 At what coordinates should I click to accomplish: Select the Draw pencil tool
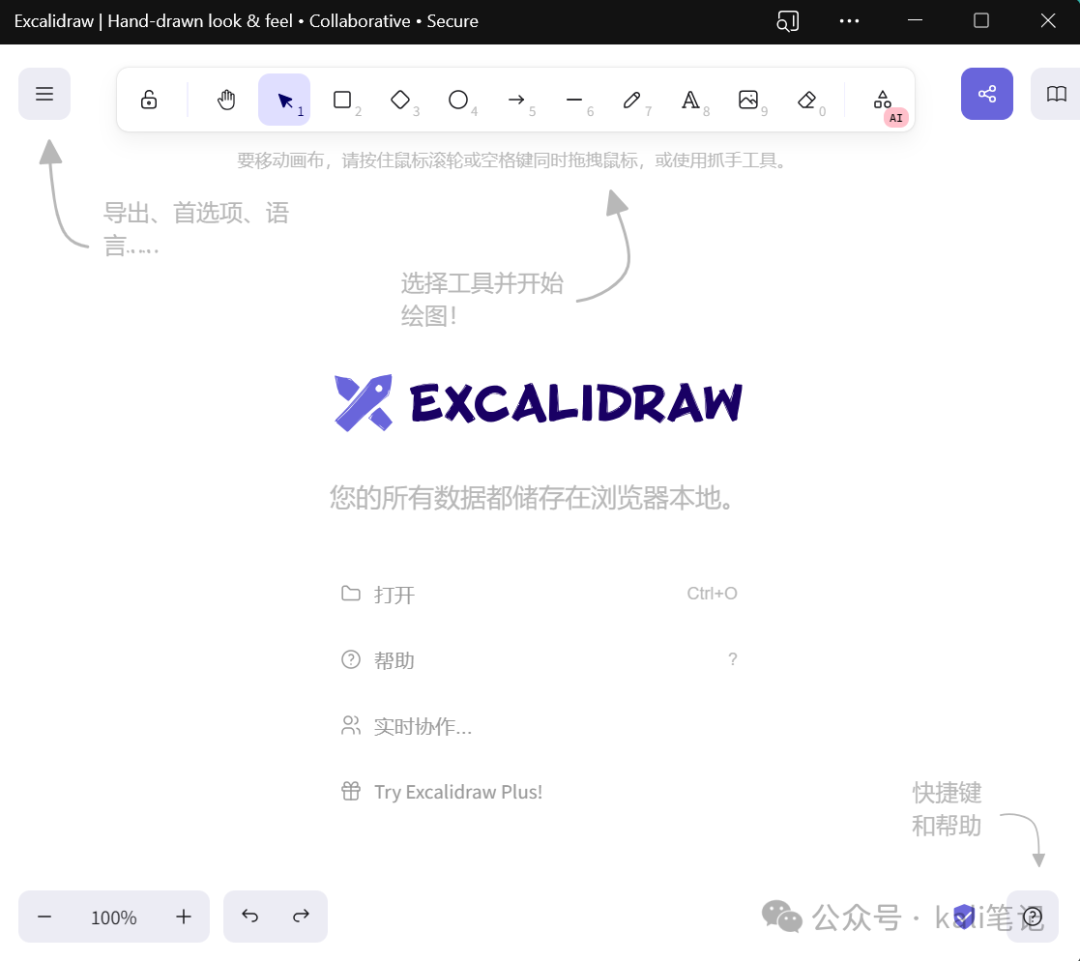pyautogui.click(x=632, y=100)
